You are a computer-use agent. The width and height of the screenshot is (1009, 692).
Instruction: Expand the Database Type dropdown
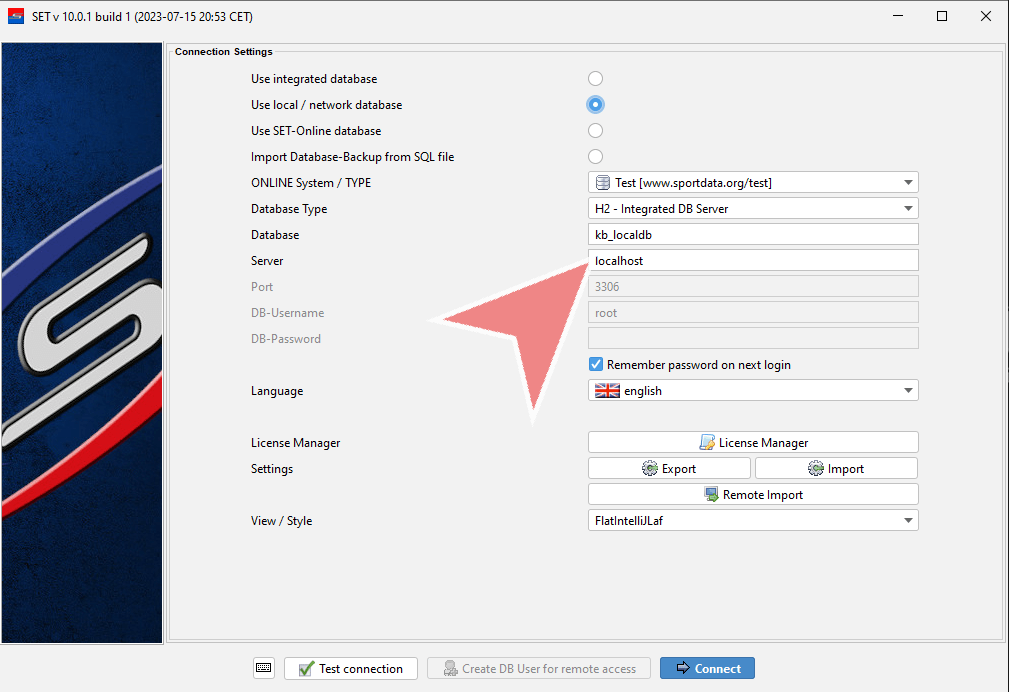[752, 209]
